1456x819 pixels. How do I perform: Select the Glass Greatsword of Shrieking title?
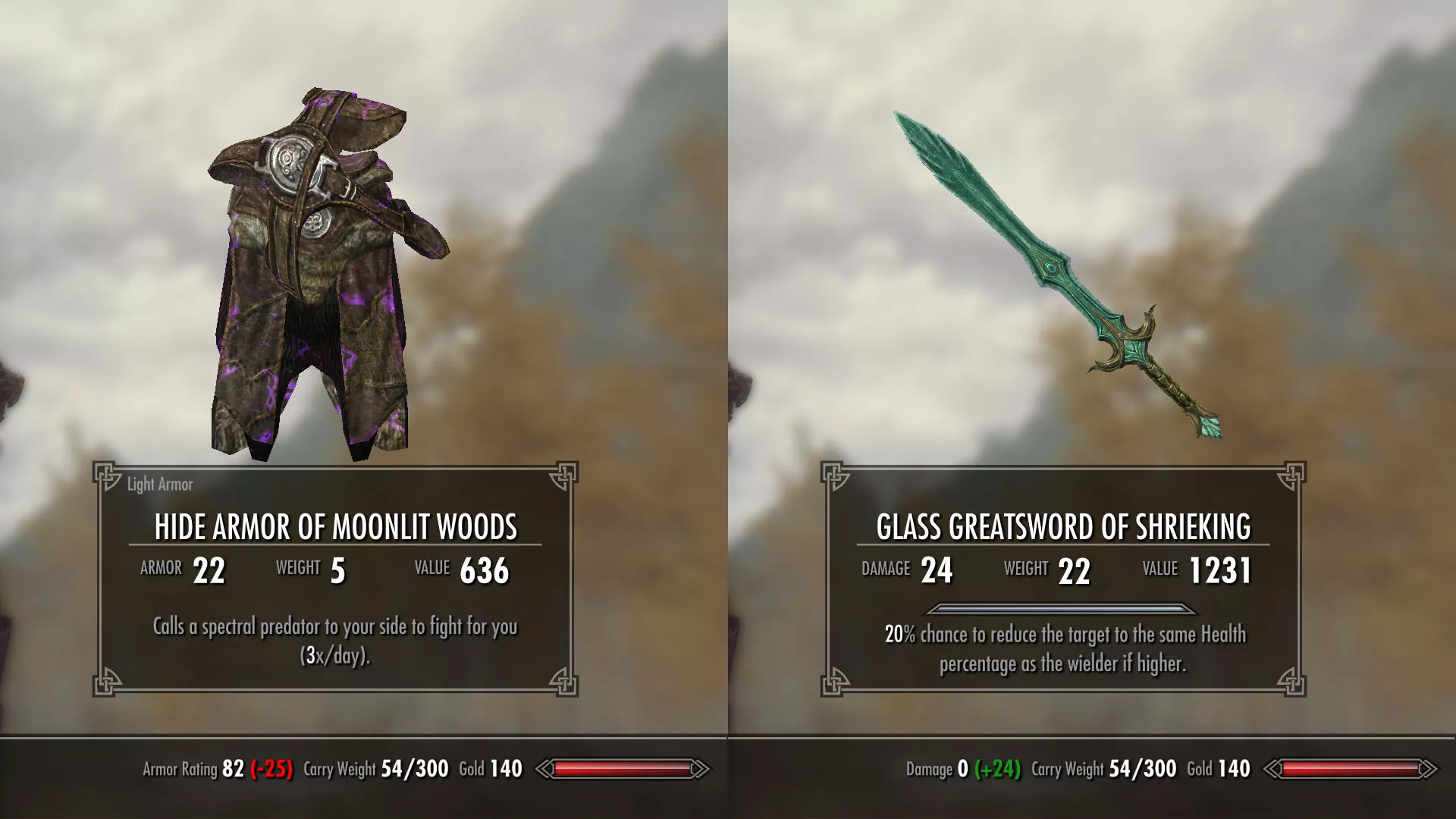pos(1063,527)
